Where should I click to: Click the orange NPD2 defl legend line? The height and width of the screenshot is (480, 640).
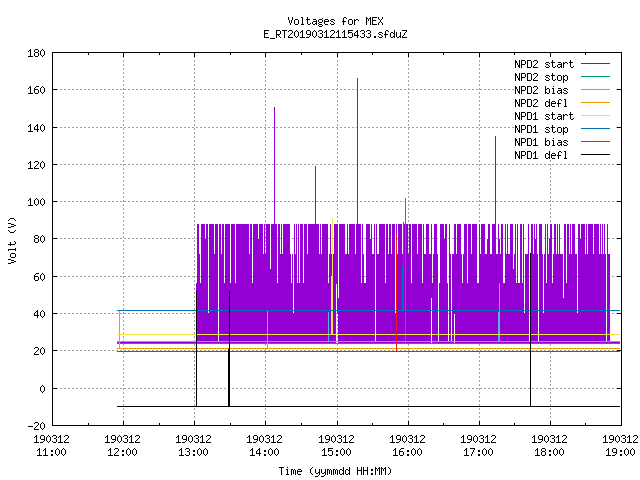(596, 103)
